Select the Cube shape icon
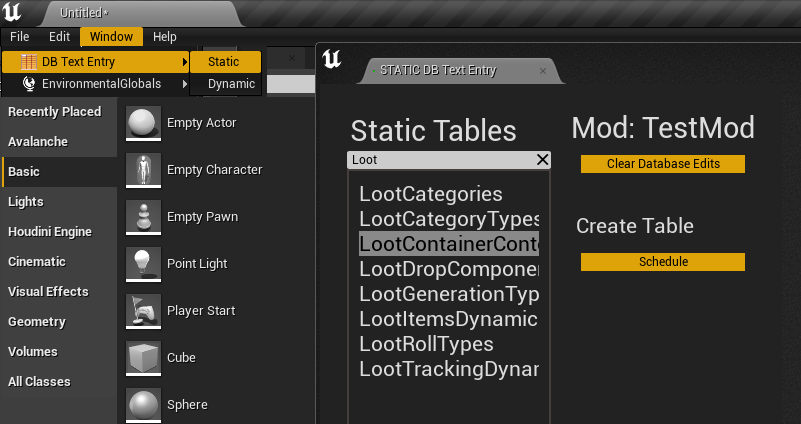 coord(144,358)
